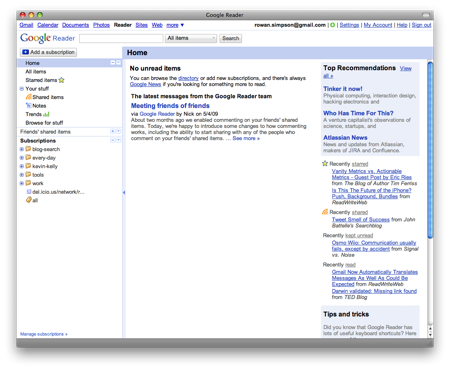This screenshot has height=370, width=450.
Task: Go to Gmail in top navigation
Action: click(x=26, y=25)
